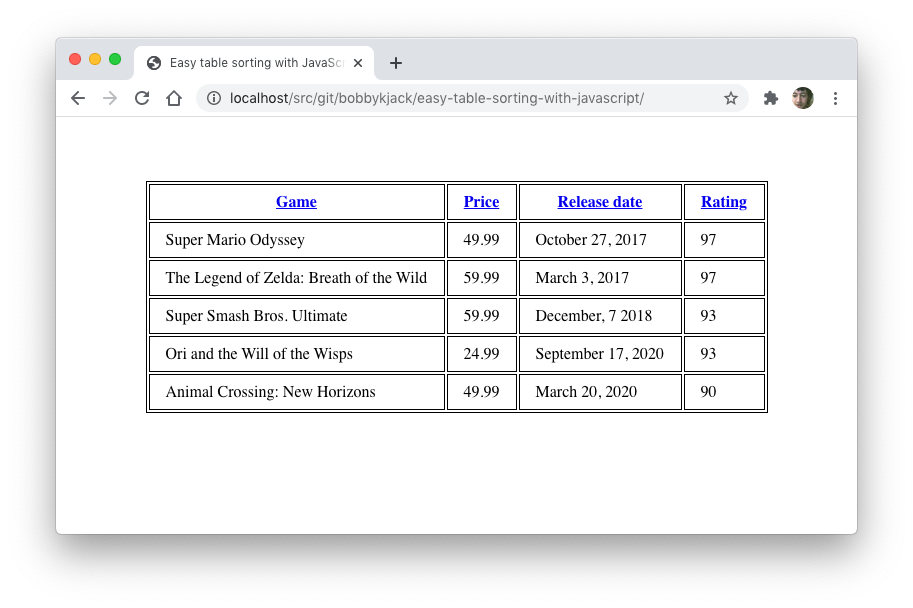View site information icon in address bar
913x608 pixels.
[214, 98]
